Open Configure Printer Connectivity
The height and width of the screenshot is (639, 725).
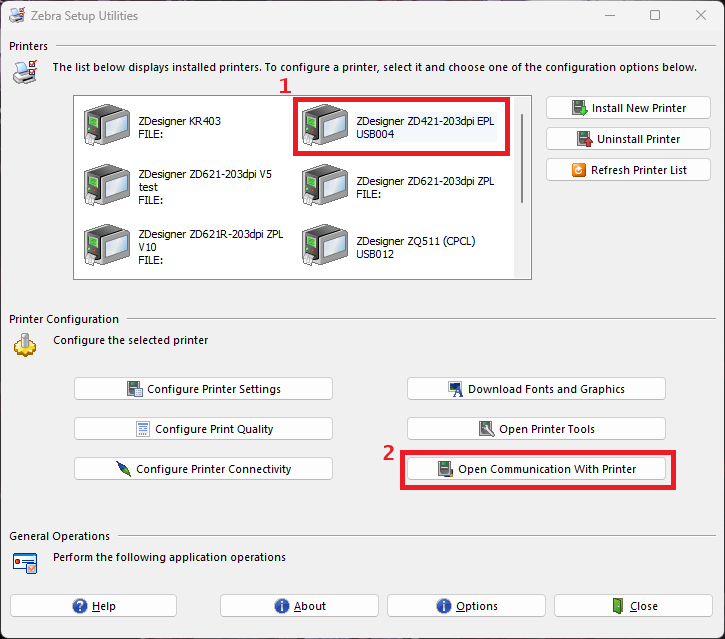(203, 469)
